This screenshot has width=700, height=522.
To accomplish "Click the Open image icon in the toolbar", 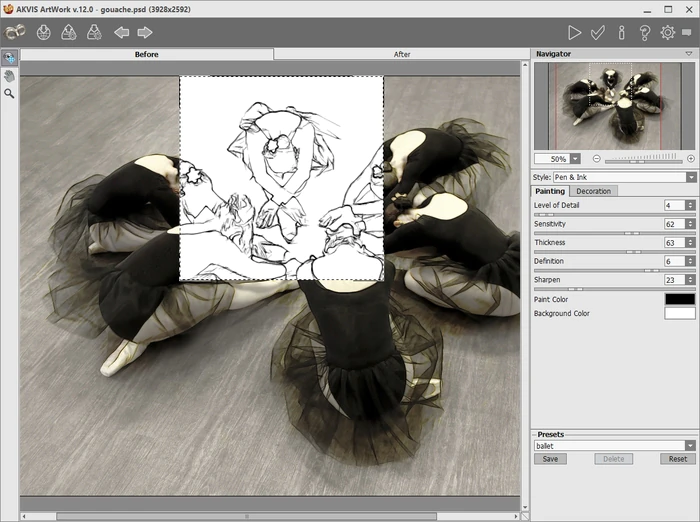I will tap(43, 32).
